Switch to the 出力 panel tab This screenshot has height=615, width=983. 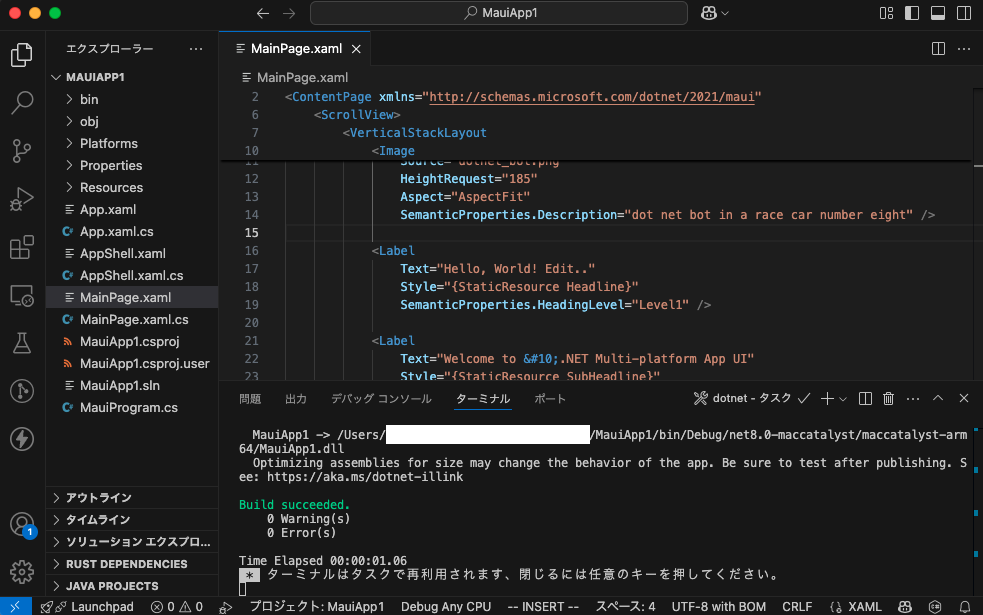(x=296, y=399)
